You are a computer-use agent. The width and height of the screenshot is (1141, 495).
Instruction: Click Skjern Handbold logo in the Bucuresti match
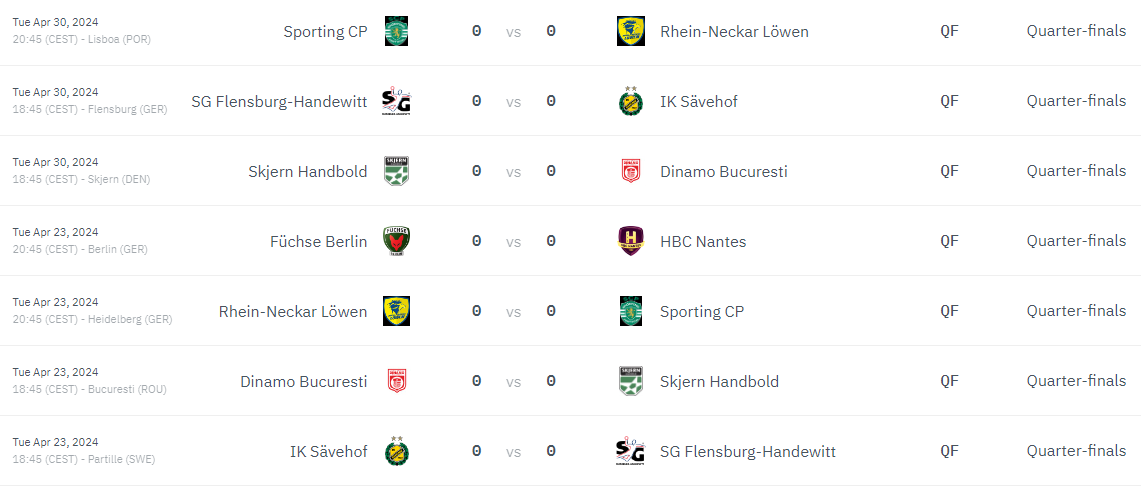630,381
